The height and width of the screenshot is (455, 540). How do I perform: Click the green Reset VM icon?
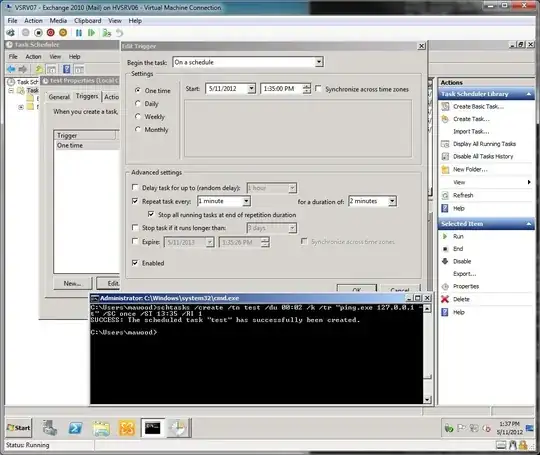(x=91, y=33)
